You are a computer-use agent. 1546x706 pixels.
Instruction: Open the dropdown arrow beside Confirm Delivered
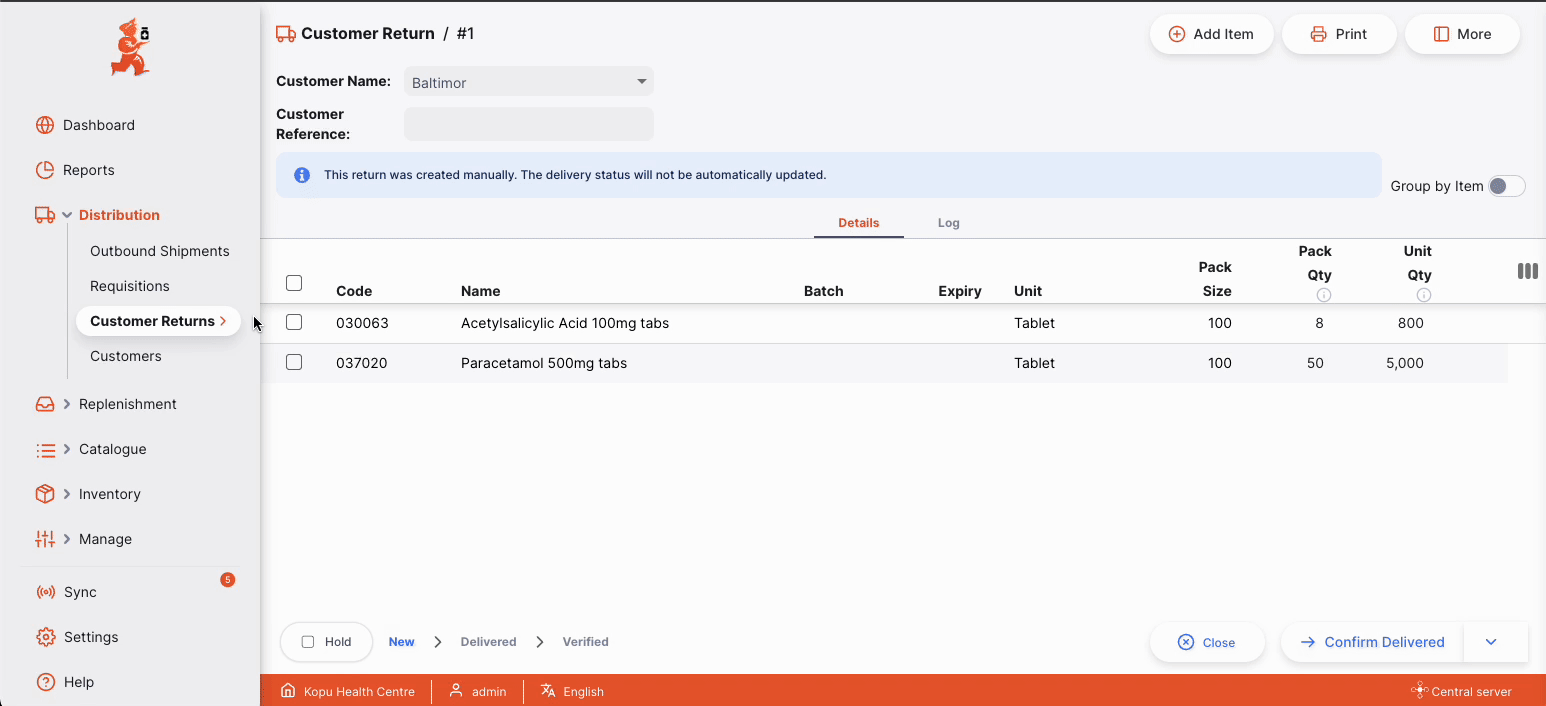[x=1491, y=642]
